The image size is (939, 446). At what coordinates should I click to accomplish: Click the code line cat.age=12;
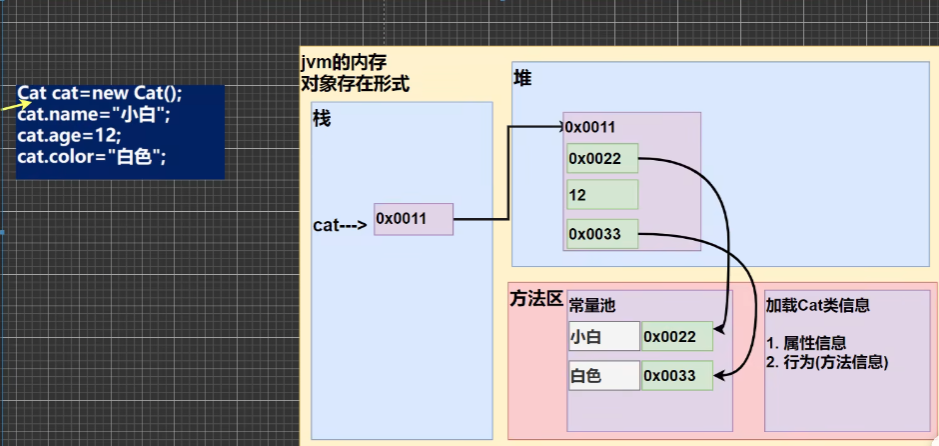tap(69, 135)
